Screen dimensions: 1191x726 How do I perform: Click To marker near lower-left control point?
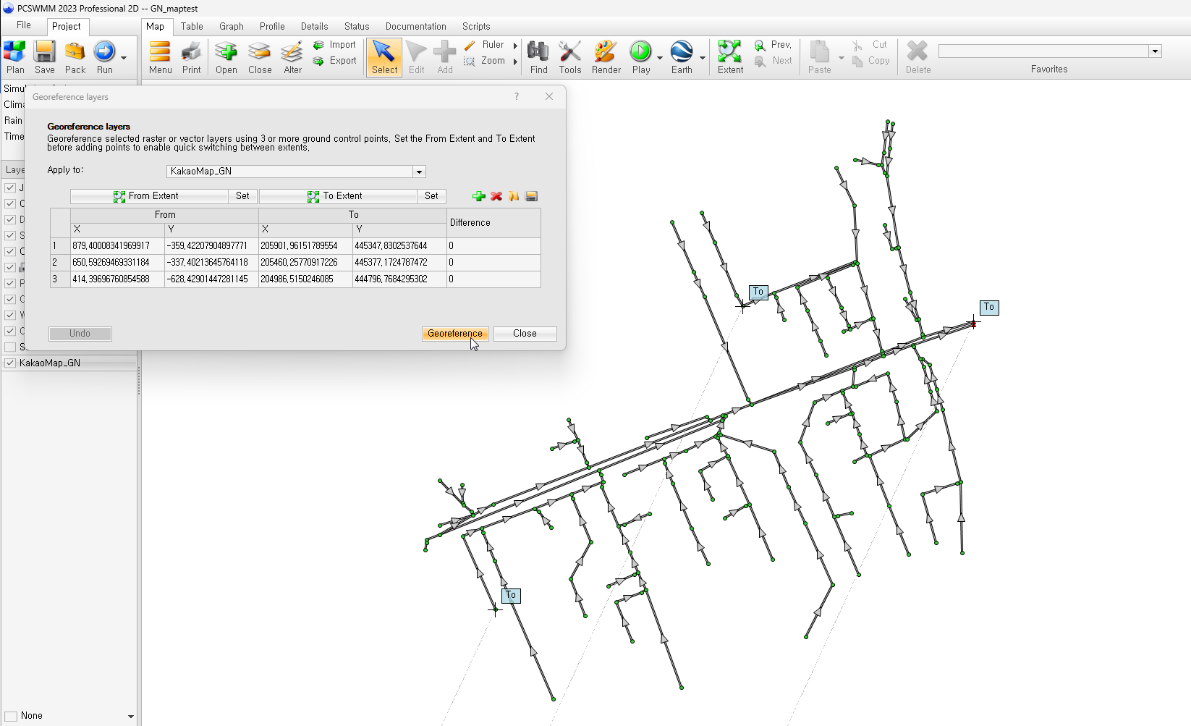(x=510, y=596)
